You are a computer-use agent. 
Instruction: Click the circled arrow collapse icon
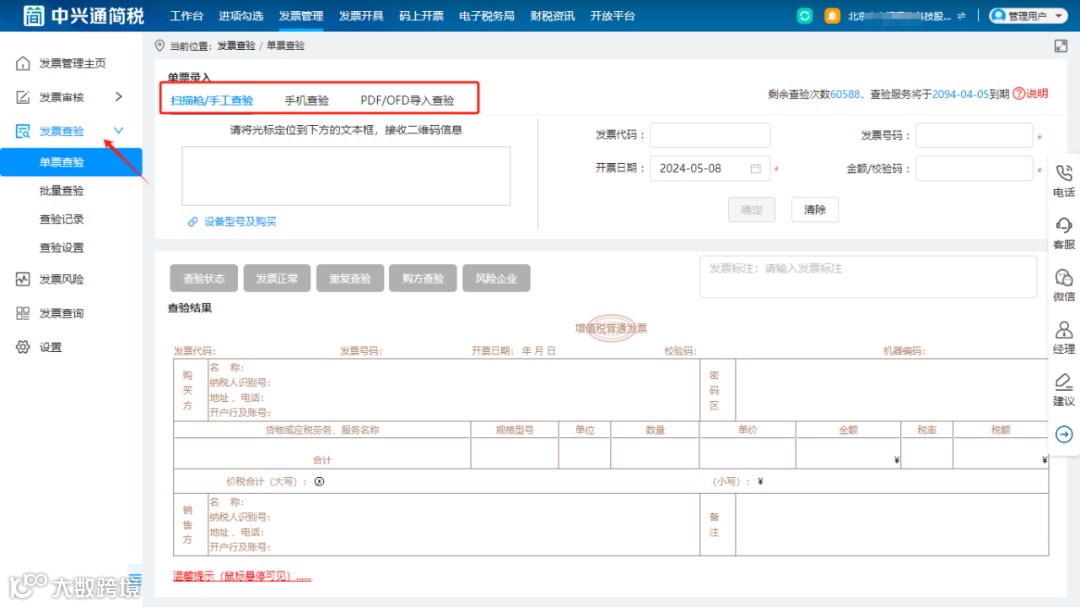[x=1063, y=434]
